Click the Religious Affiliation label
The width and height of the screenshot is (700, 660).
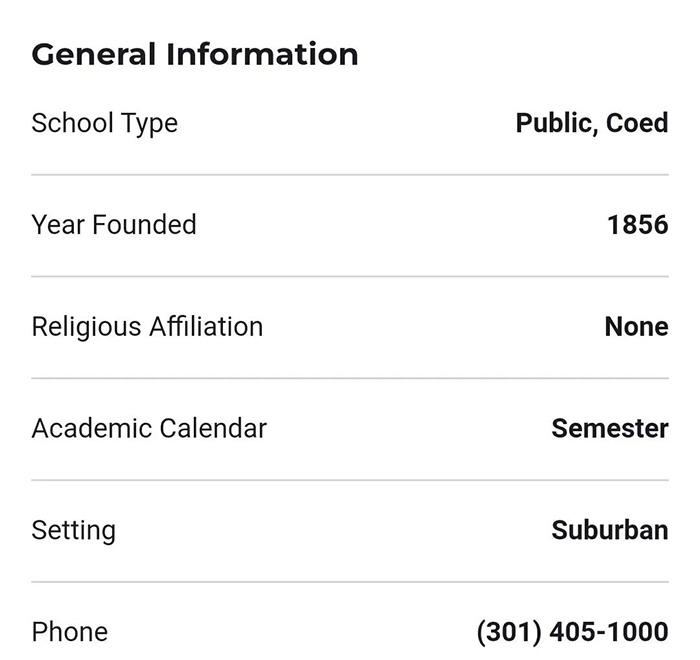[147, 327]
